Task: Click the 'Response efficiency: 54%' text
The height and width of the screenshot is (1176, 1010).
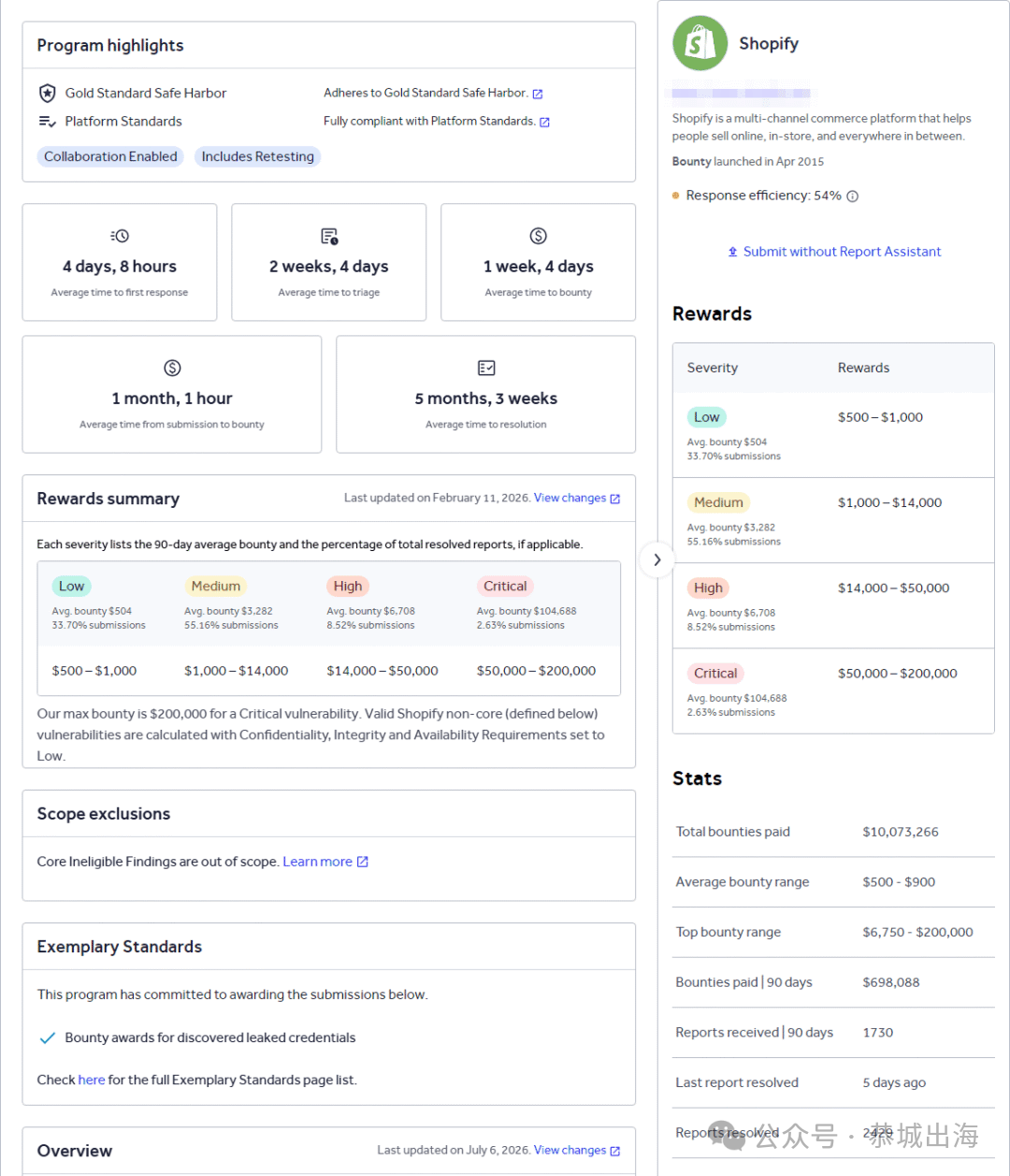Action: (x=764, y=196)
